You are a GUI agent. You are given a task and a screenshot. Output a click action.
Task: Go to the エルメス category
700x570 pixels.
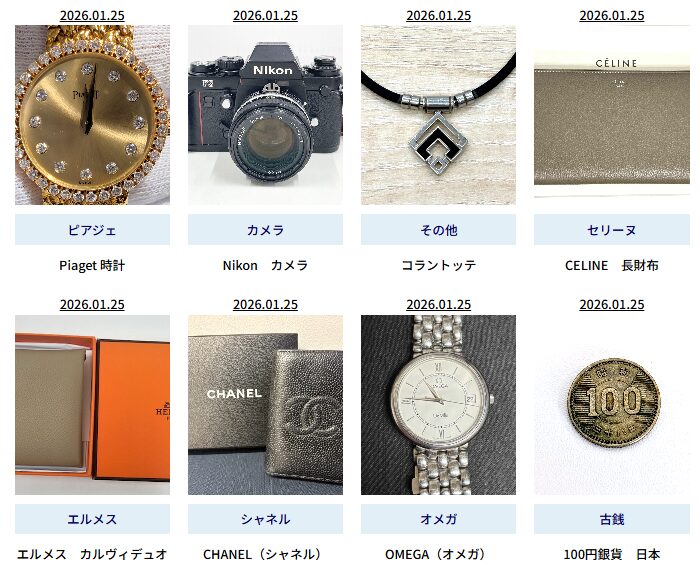pyautogui.click(x=92, y=519)
